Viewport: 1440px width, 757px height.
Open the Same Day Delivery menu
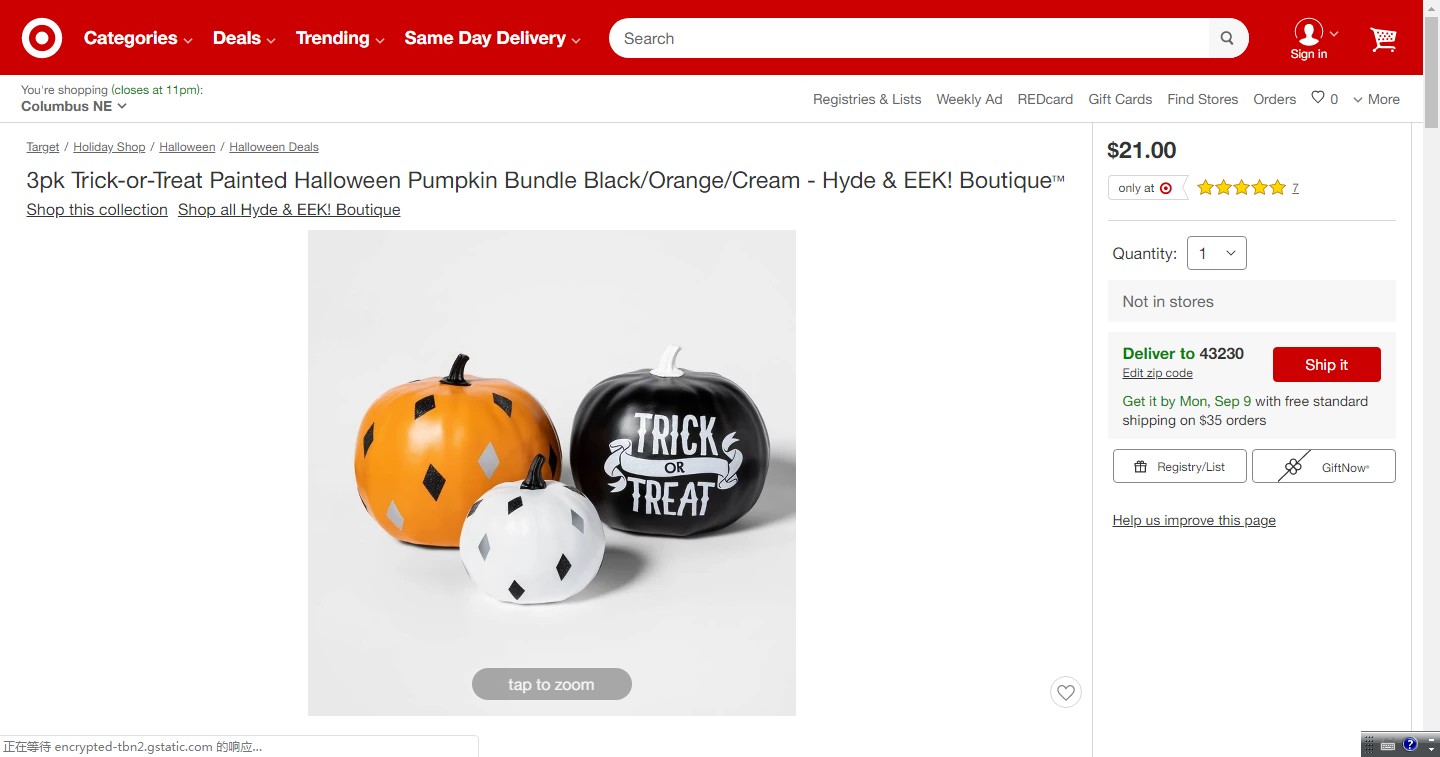(x=492, y=39)
